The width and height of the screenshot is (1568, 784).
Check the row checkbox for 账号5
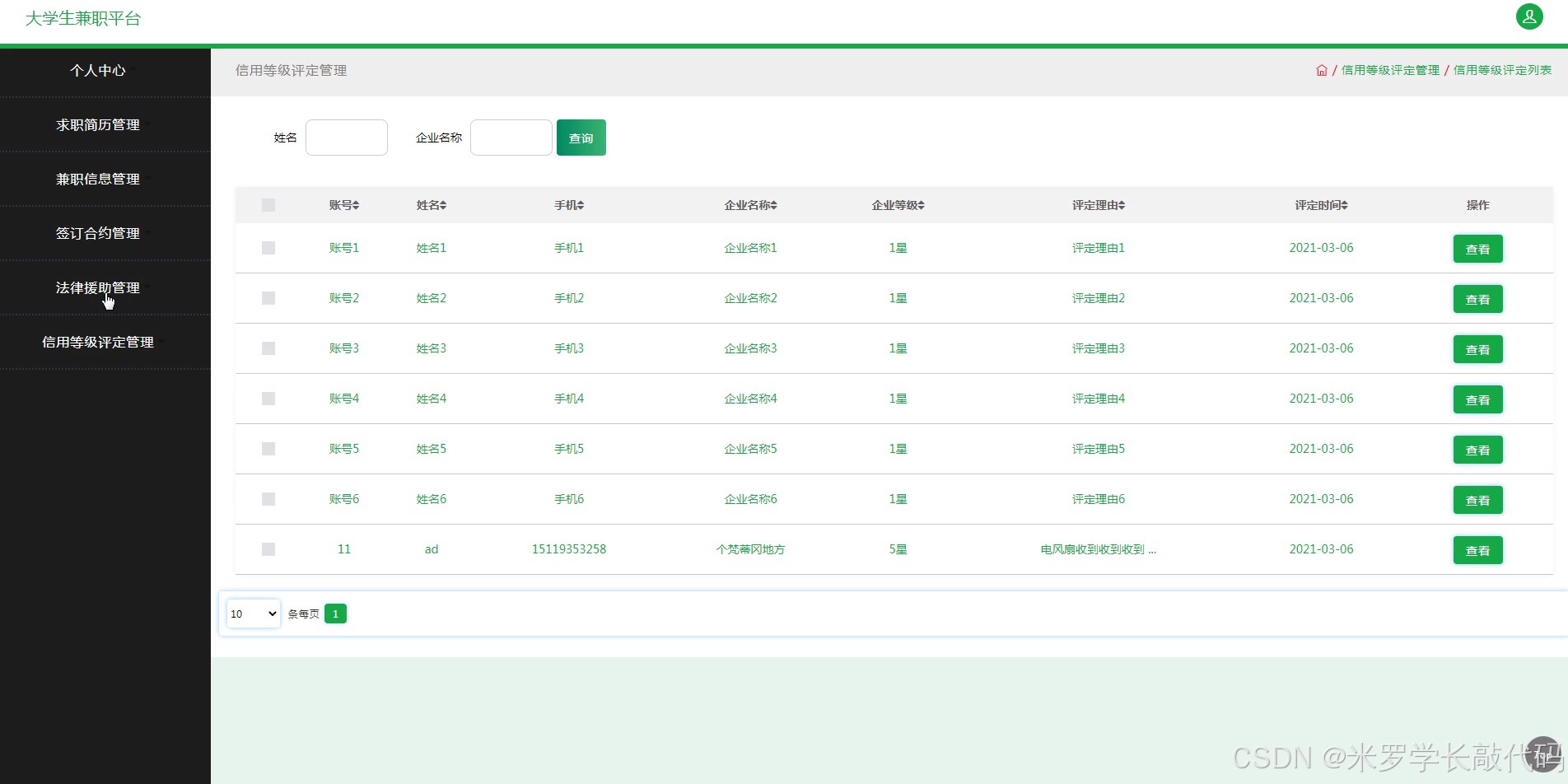(268, 449)
